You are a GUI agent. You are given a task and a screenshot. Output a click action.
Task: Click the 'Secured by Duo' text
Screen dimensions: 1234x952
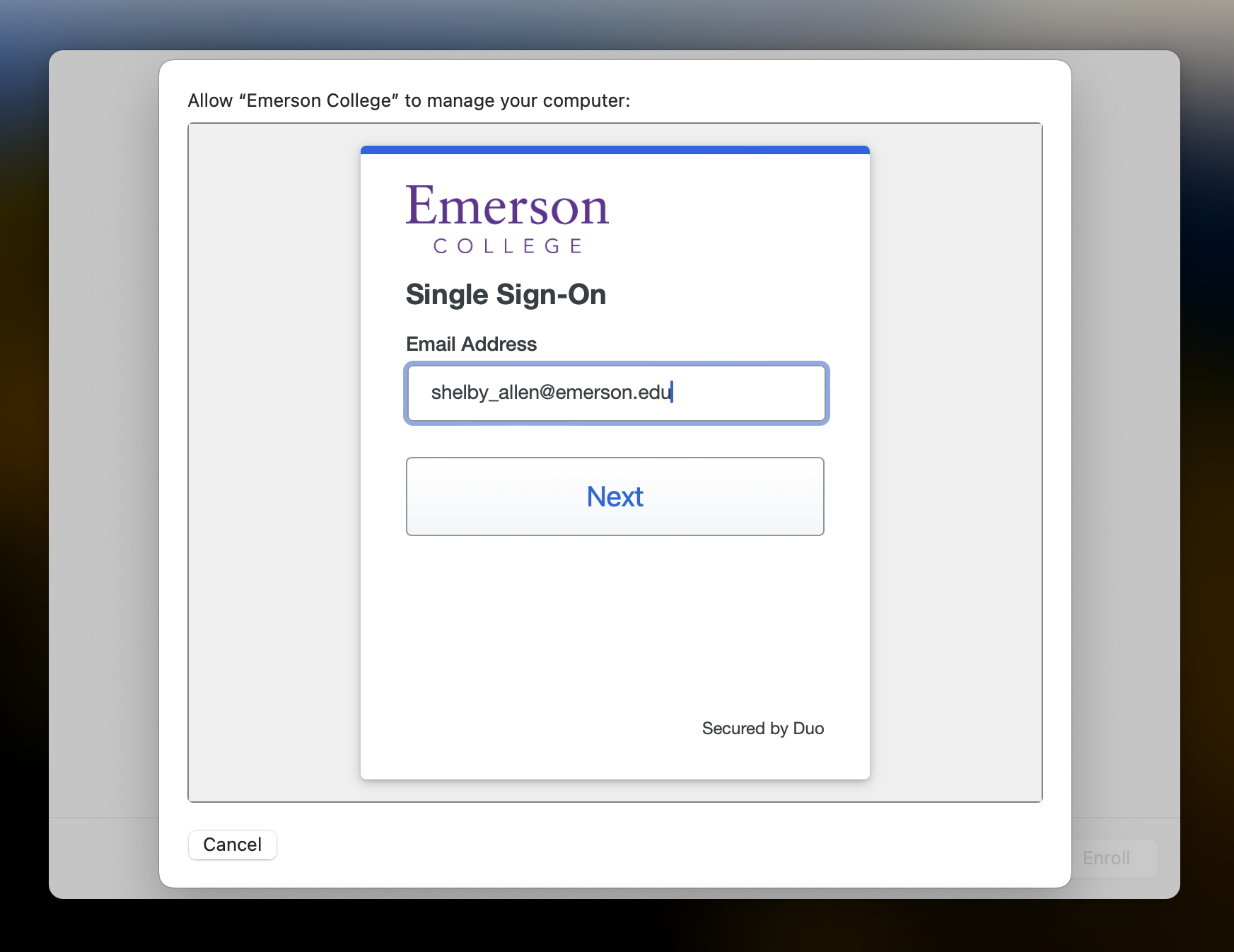tap(762, 728)
